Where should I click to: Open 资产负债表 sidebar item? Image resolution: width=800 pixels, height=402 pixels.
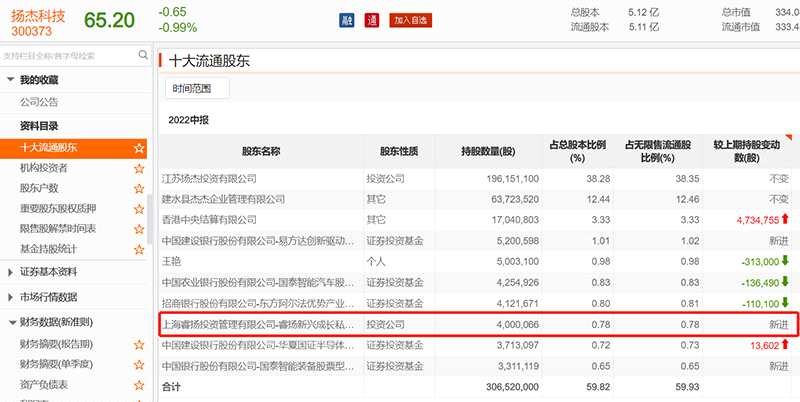point(43,385)
